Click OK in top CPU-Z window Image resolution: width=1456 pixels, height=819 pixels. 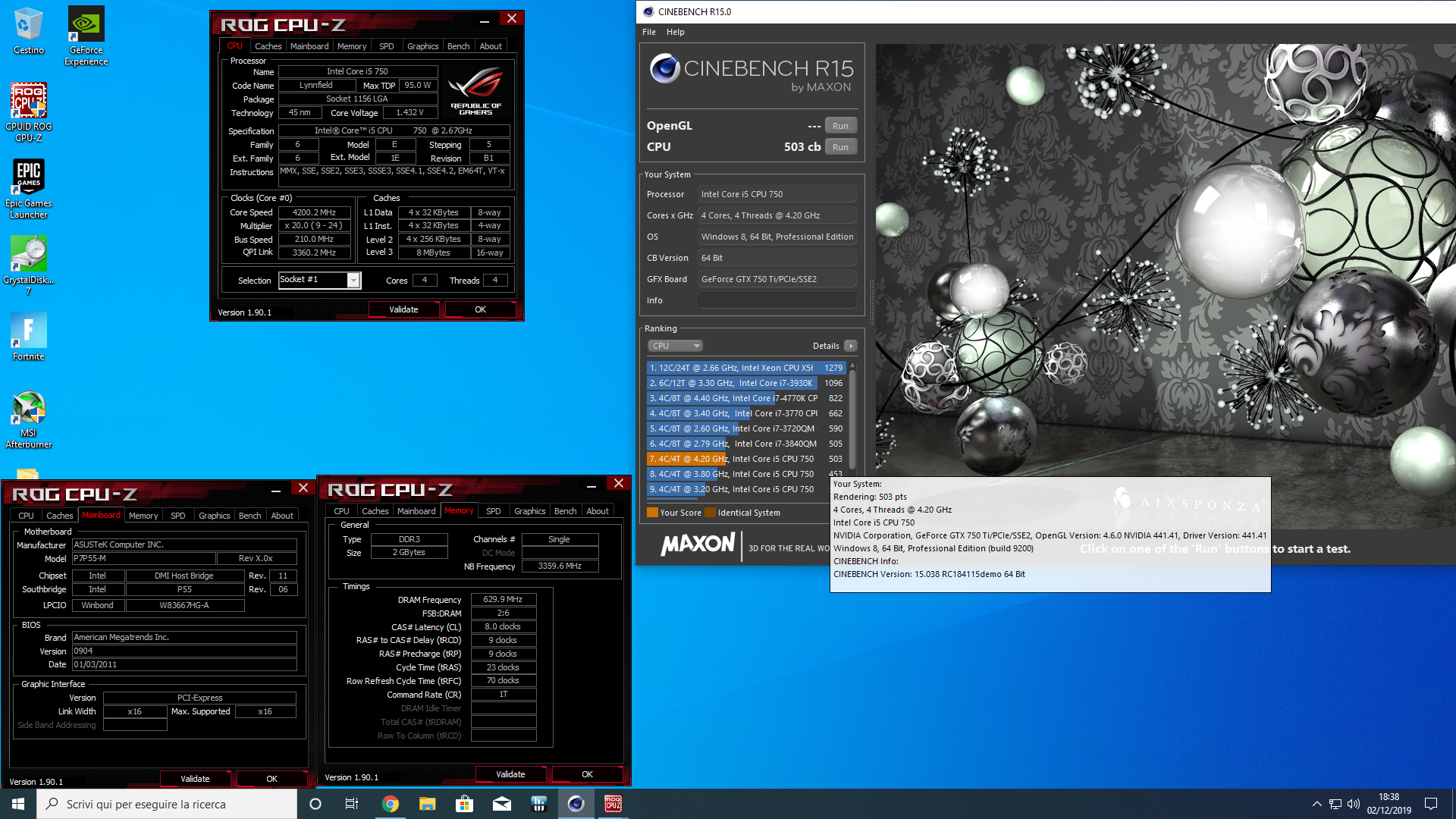coord(480,309)
